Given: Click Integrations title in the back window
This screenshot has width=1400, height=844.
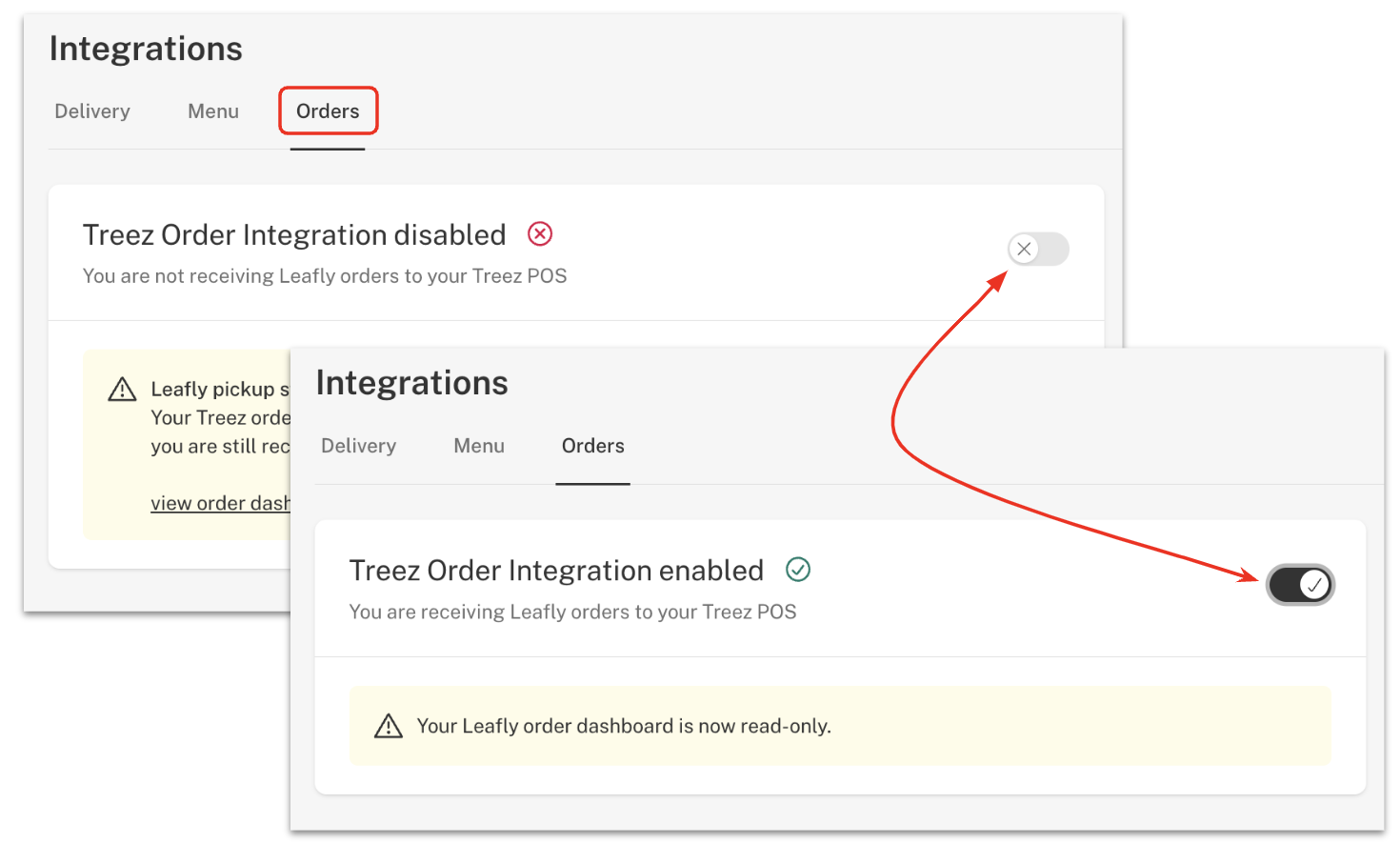Looking at the screenshot, I should pos(146,49).
